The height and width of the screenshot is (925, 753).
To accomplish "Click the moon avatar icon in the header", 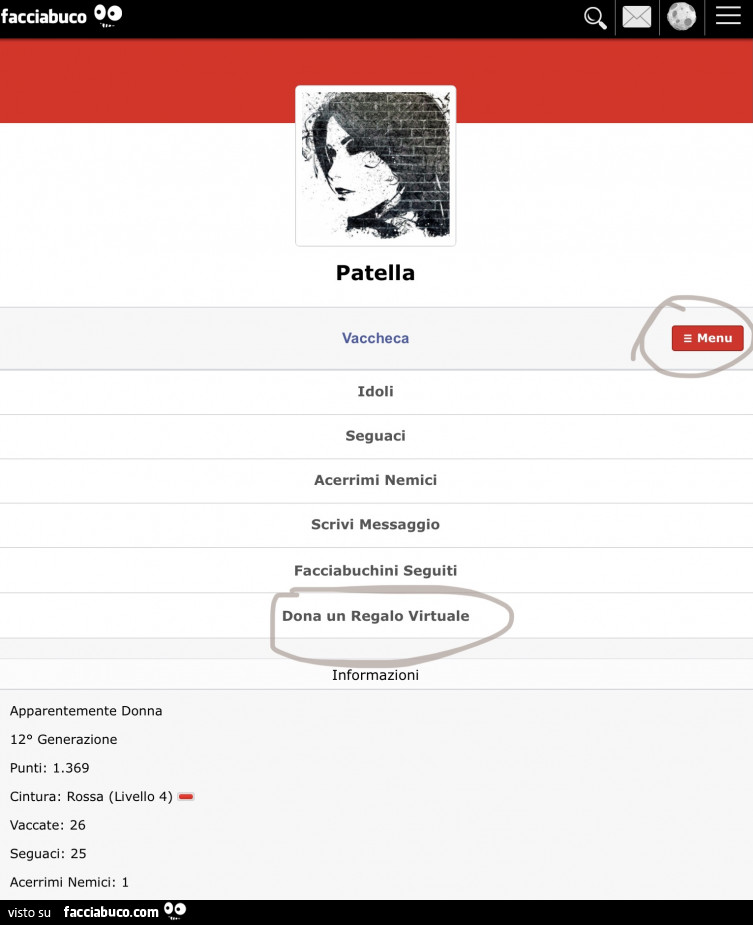I will click(681, 17).
